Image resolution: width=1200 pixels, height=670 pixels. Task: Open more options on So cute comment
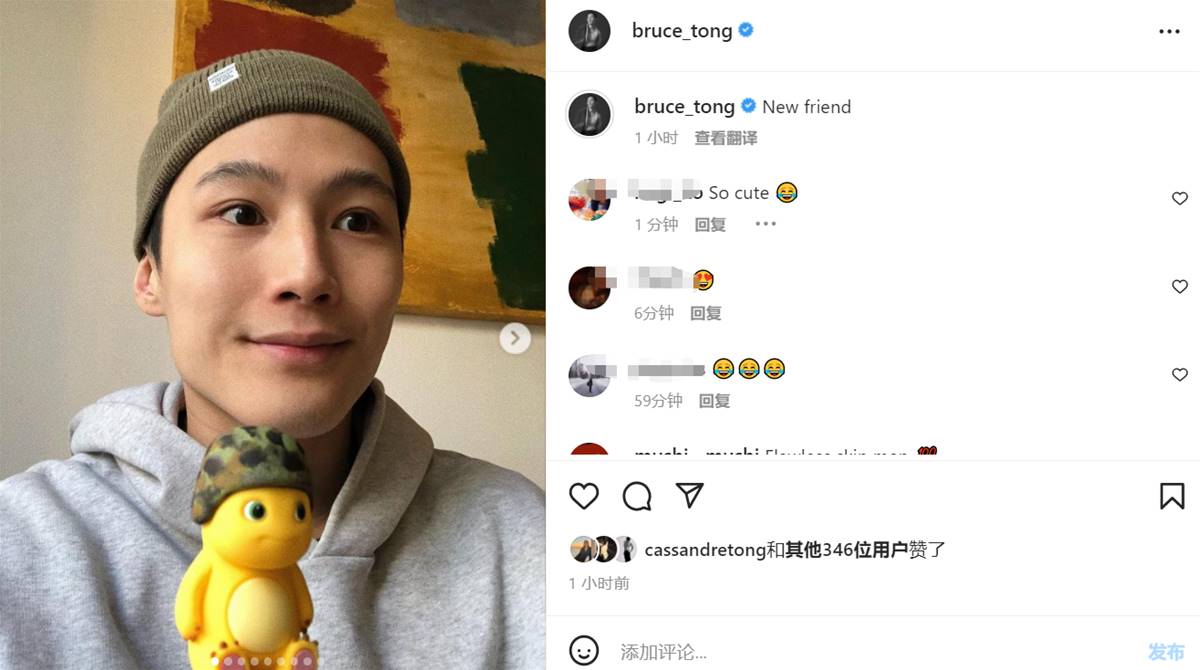(765, 224)
